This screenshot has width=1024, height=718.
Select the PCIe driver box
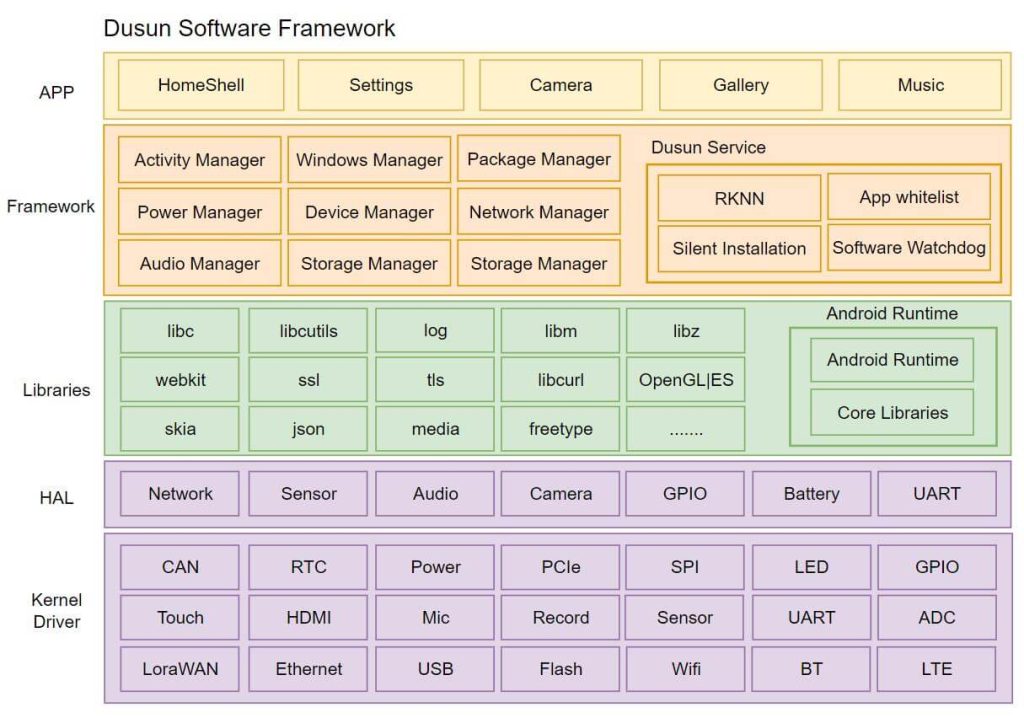[560, 567]
